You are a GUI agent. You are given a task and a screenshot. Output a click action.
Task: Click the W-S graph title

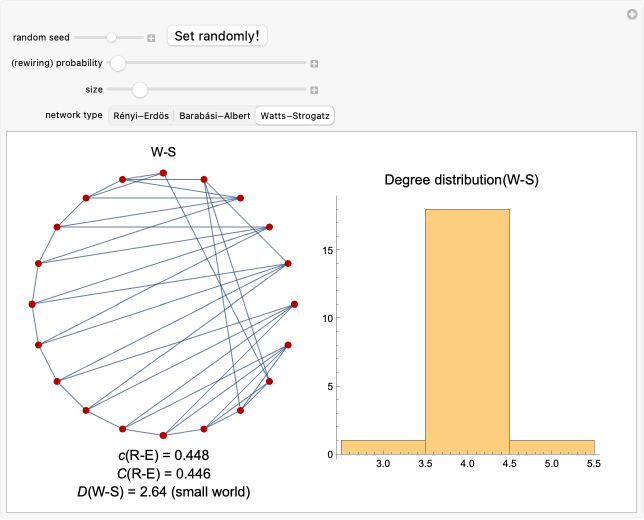(163, 153)
